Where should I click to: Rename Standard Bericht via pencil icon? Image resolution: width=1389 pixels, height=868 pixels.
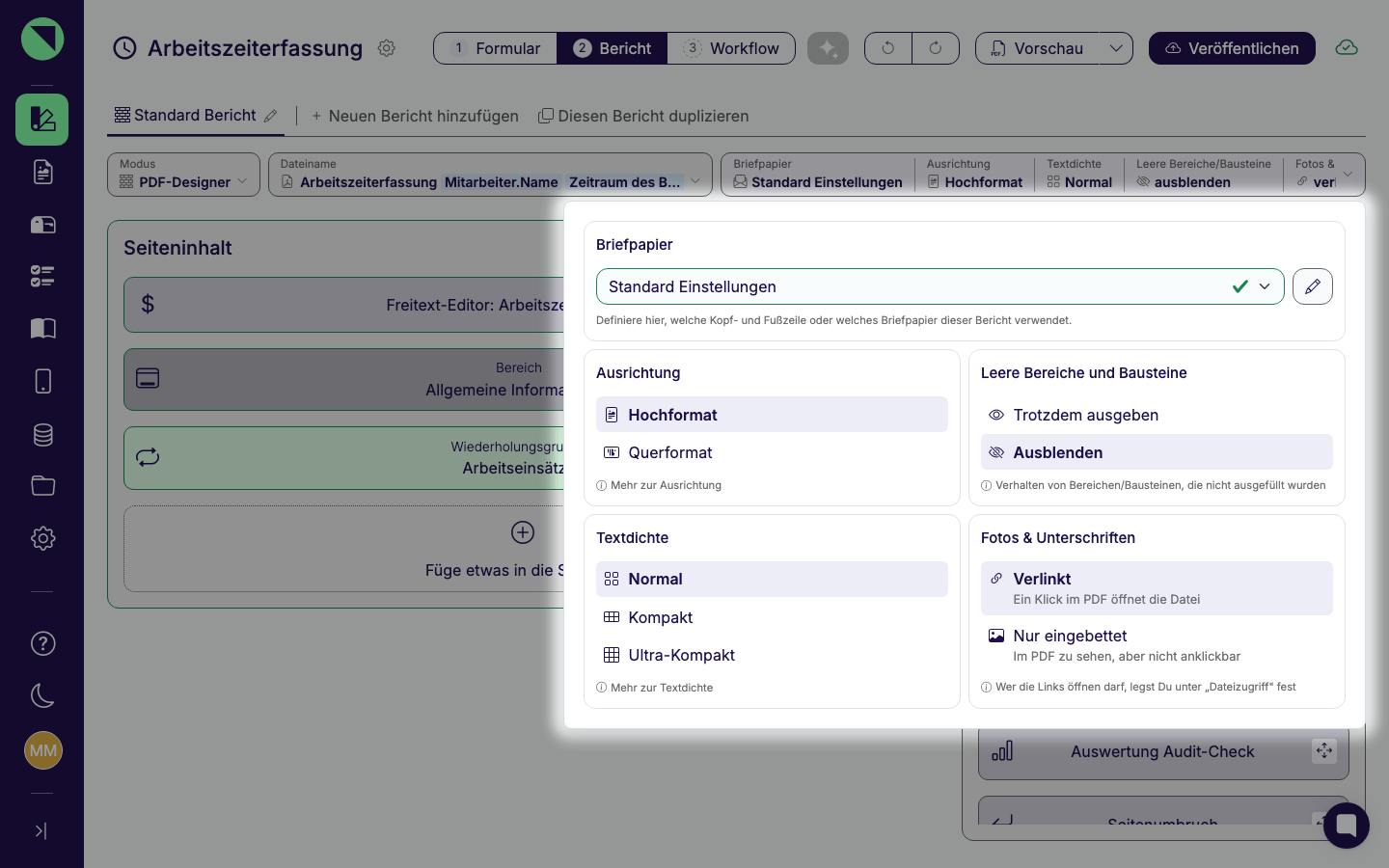point(271,116)
